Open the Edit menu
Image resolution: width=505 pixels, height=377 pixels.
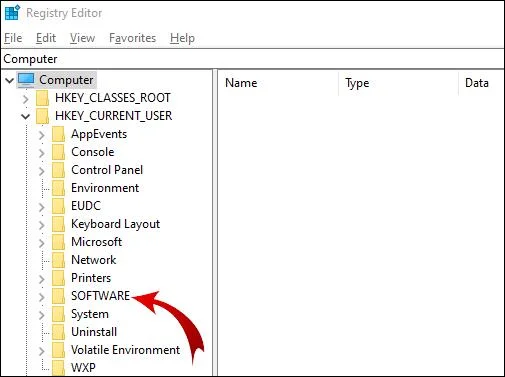46,38
